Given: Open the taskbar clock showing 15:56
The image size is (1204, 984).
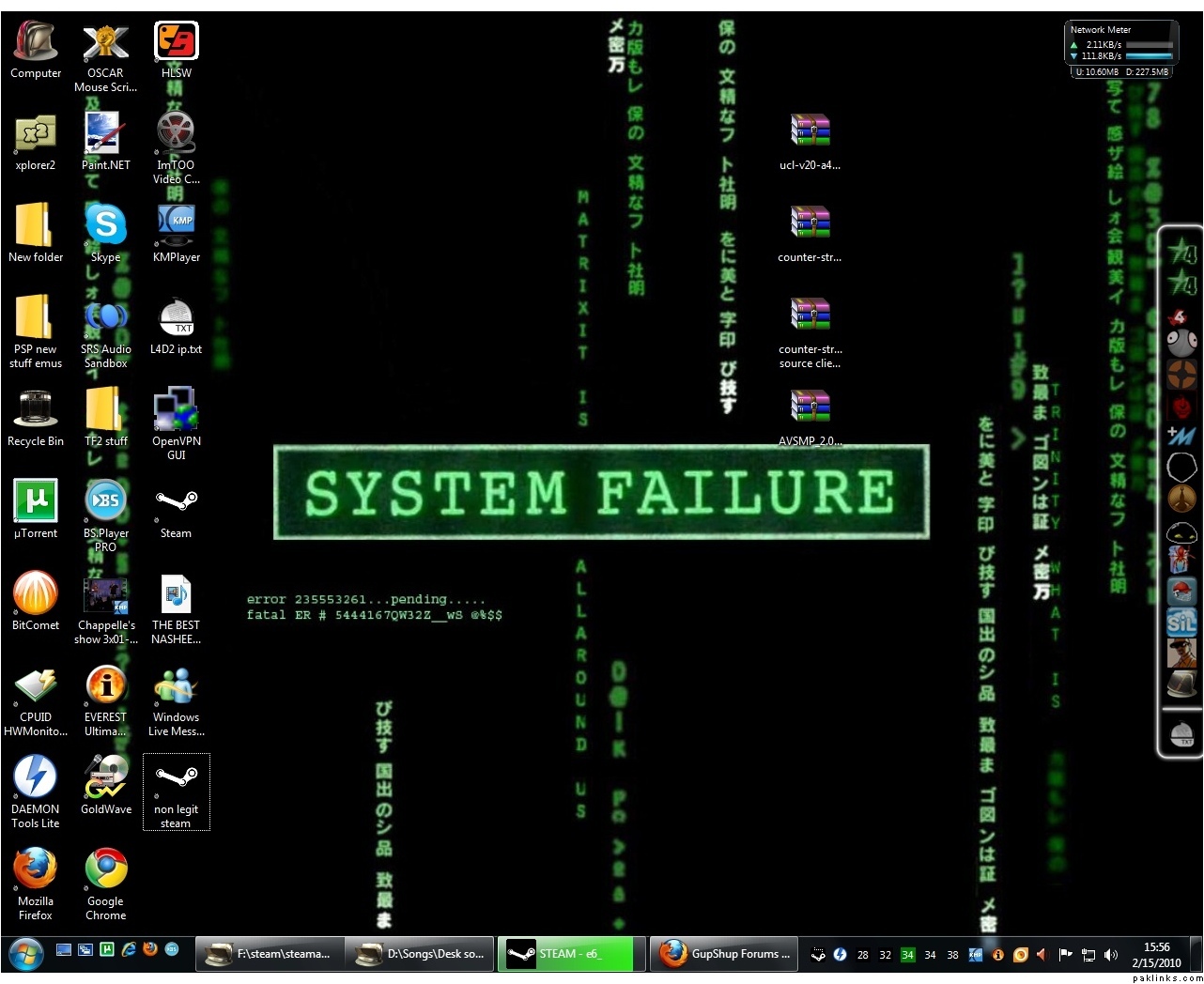Looking at the screenshot, I should pos(1156,955).
